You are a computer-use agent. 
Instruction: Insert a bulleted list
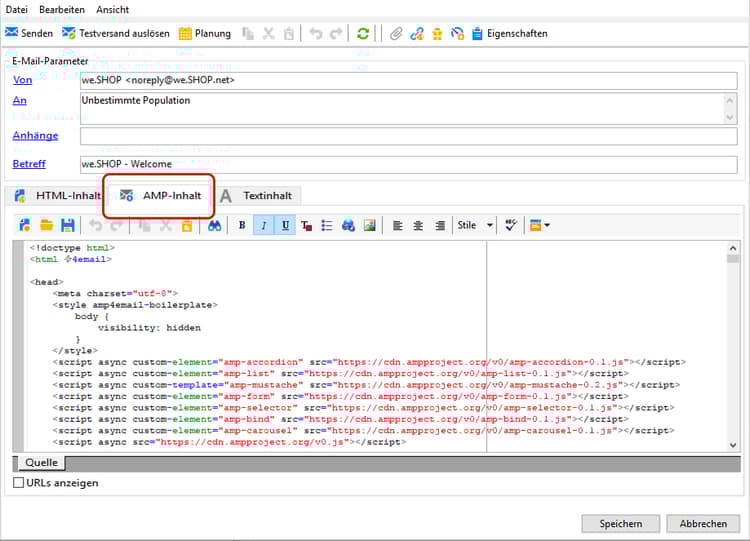pyautogui.click(x=327, y=225)
